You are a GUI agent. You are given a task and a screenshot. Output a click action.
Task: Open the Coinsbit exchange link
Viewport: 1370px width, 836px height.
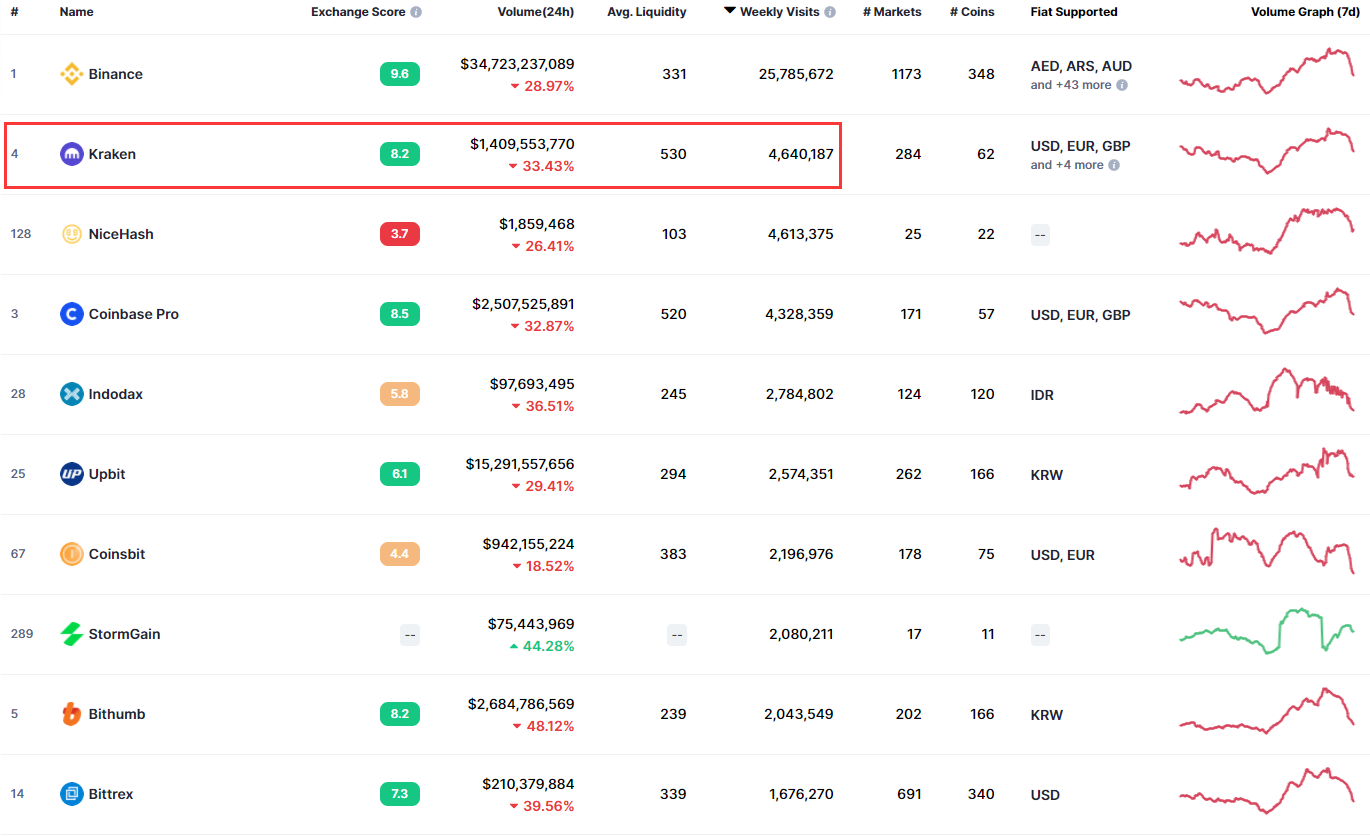click(116, 554)
